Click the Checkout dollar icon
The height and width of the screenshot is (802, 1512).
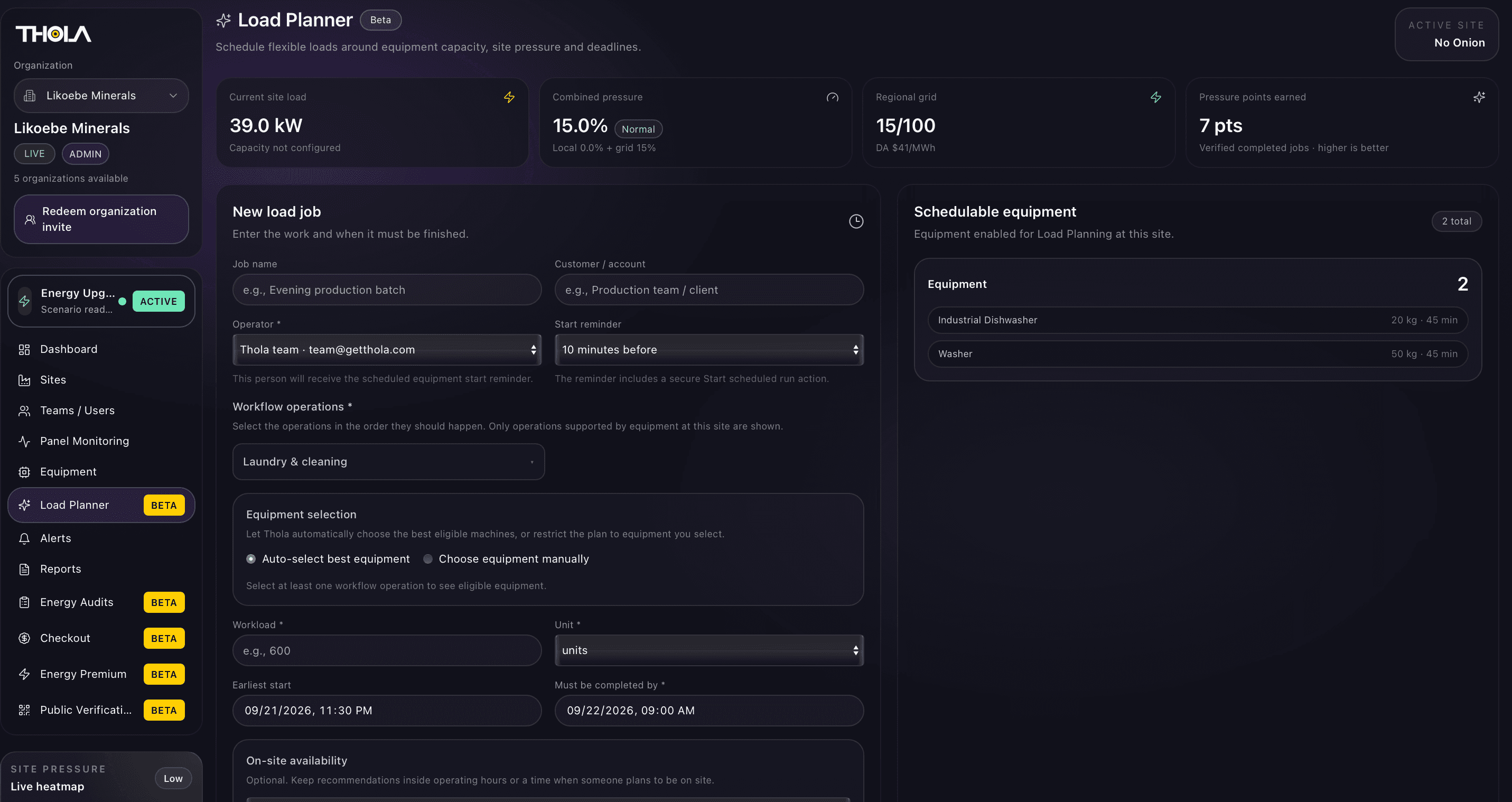[24, 638]
